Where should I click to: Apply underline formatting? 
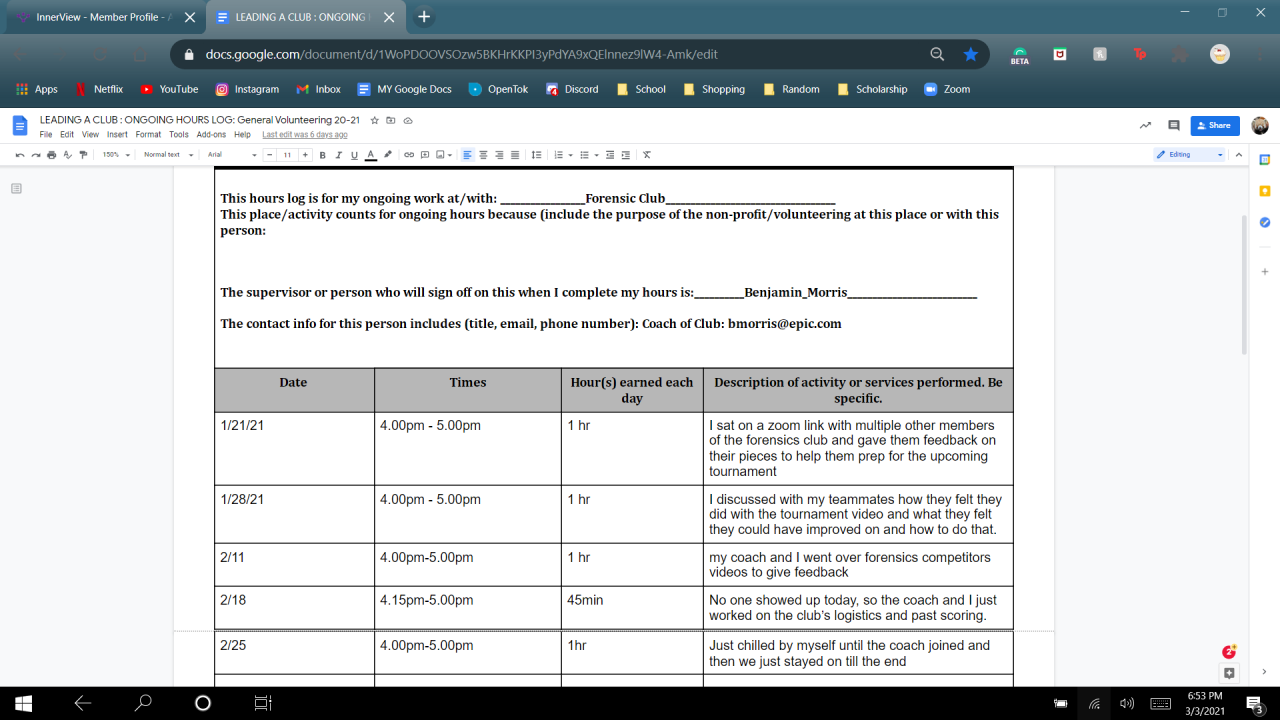pyautogui.click(x=354, y=155)
